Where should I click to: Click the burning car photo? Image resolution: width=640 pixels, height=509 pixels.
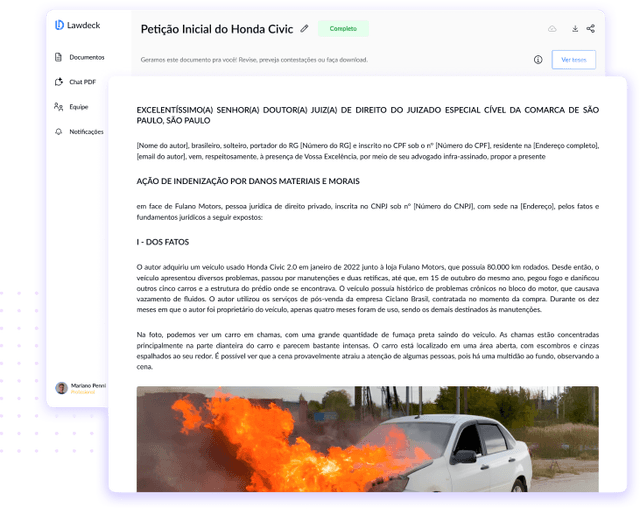click(x=367, y=439)
